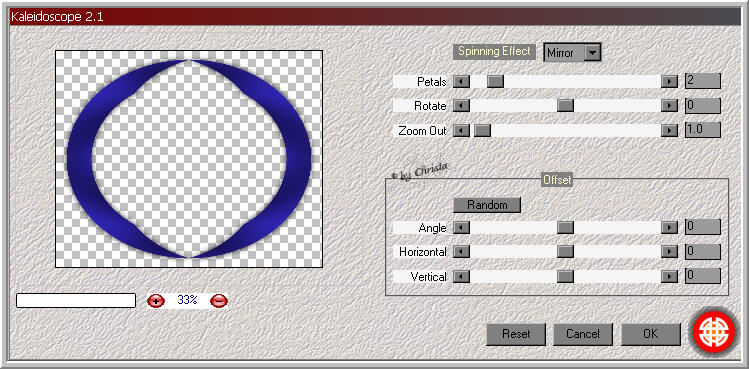Click the blue ring preview image
The image size is (749, 369).
pos(189,159)
